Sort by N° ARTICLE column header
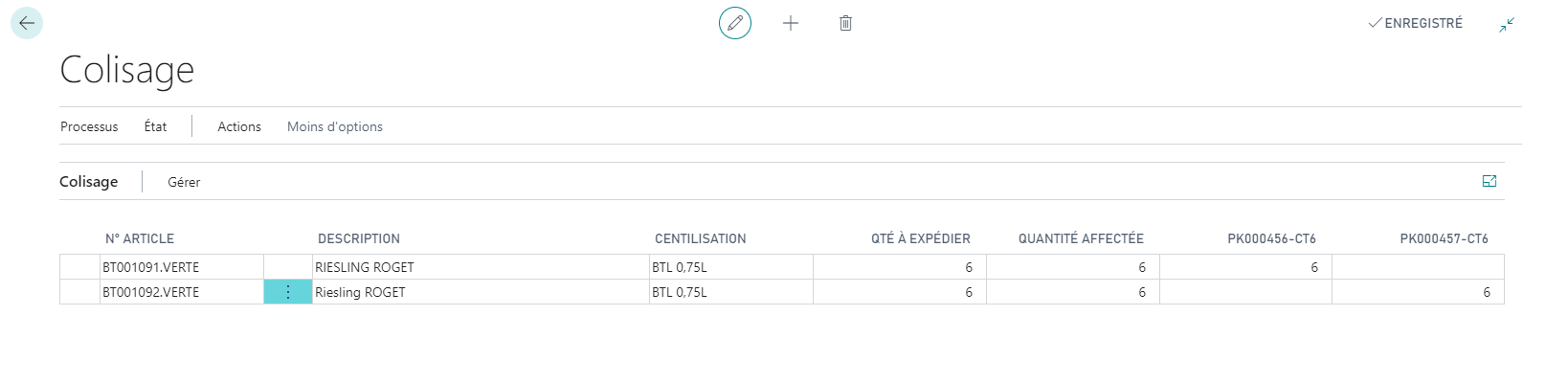 pyautogui.click(x=140, y=238)
